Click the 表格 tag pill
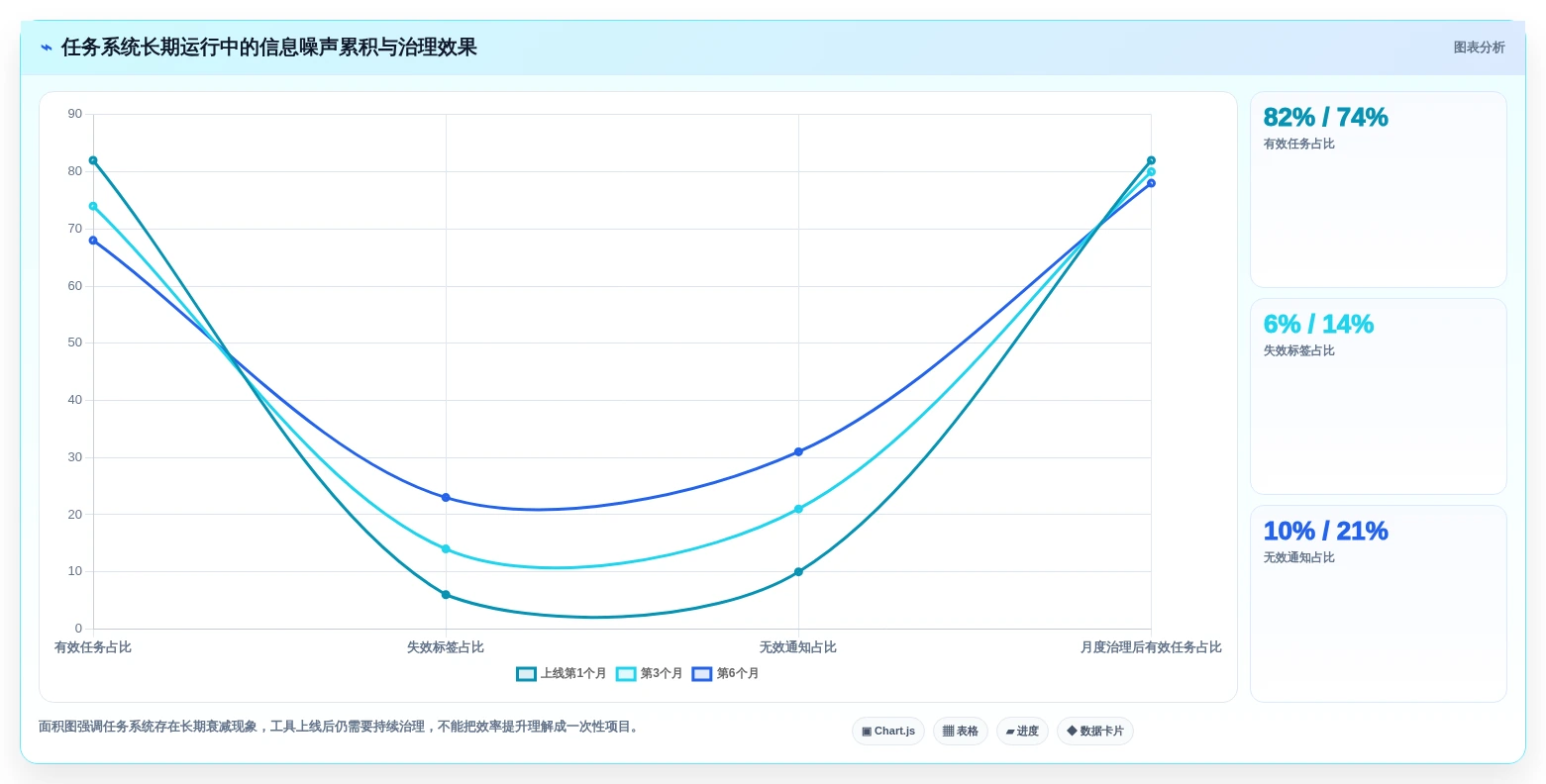This screenshot has height=784, width=1546. coord(961,732)
